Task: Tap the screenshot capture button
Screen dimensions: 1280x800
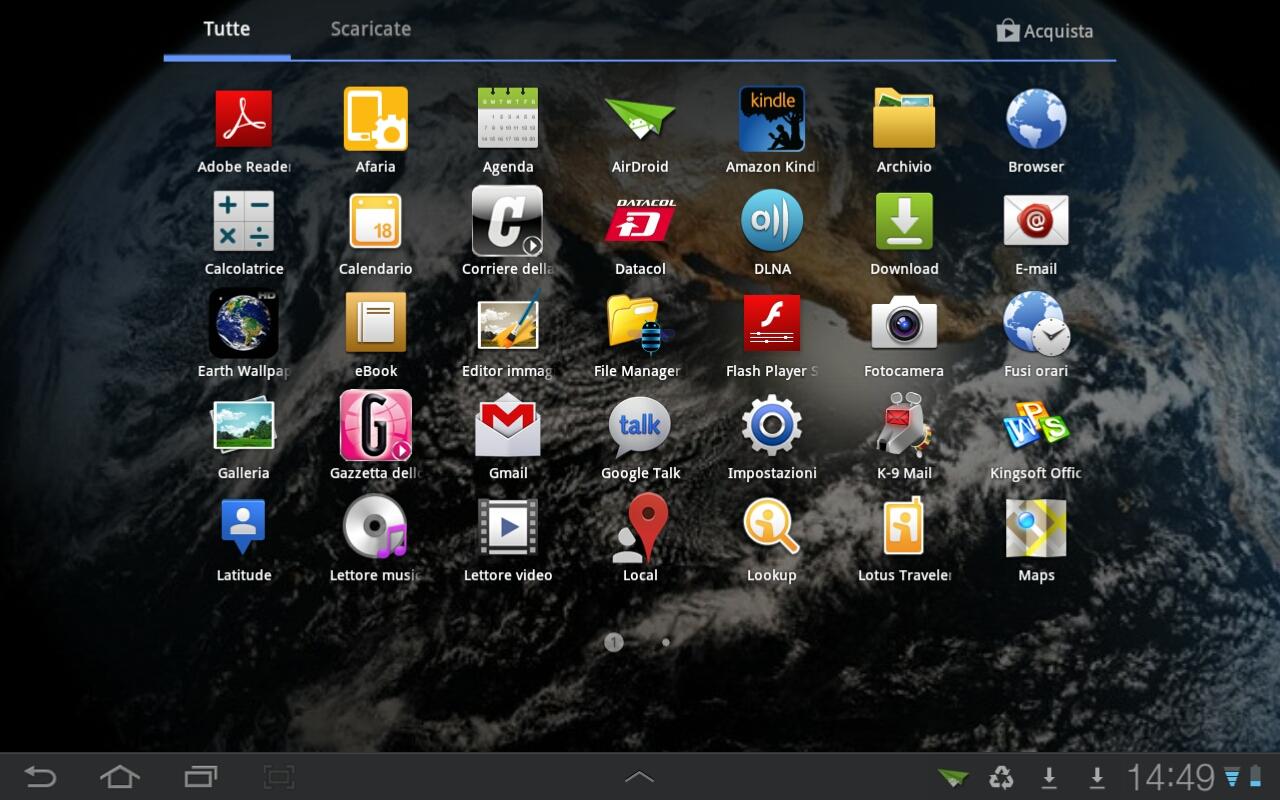Action: tap(279, 776)
